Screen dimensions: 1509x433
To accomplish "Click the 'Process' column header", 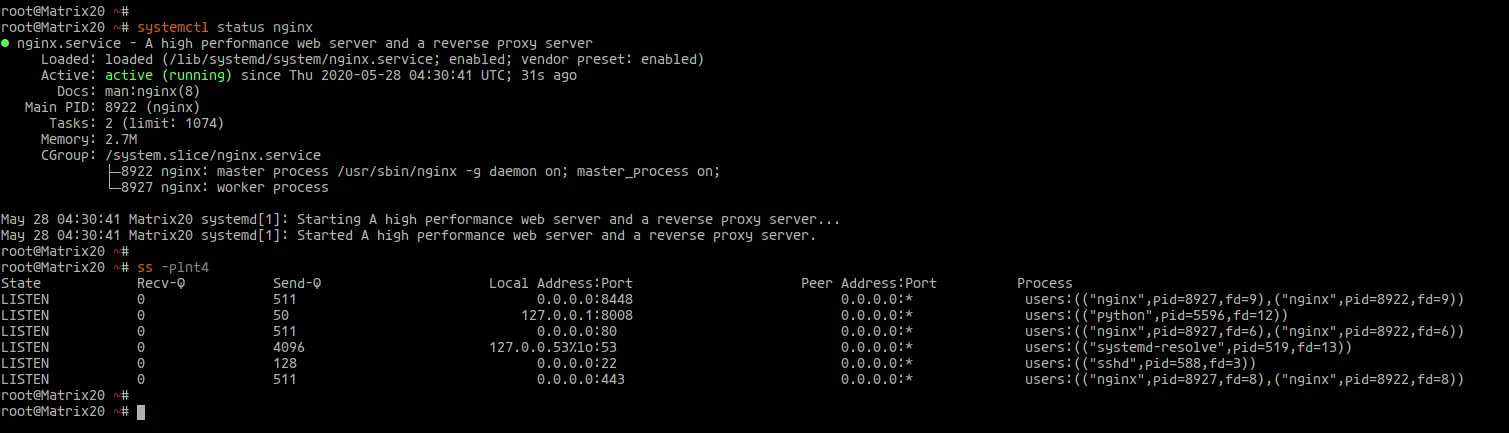I will tap(1044, 283).
